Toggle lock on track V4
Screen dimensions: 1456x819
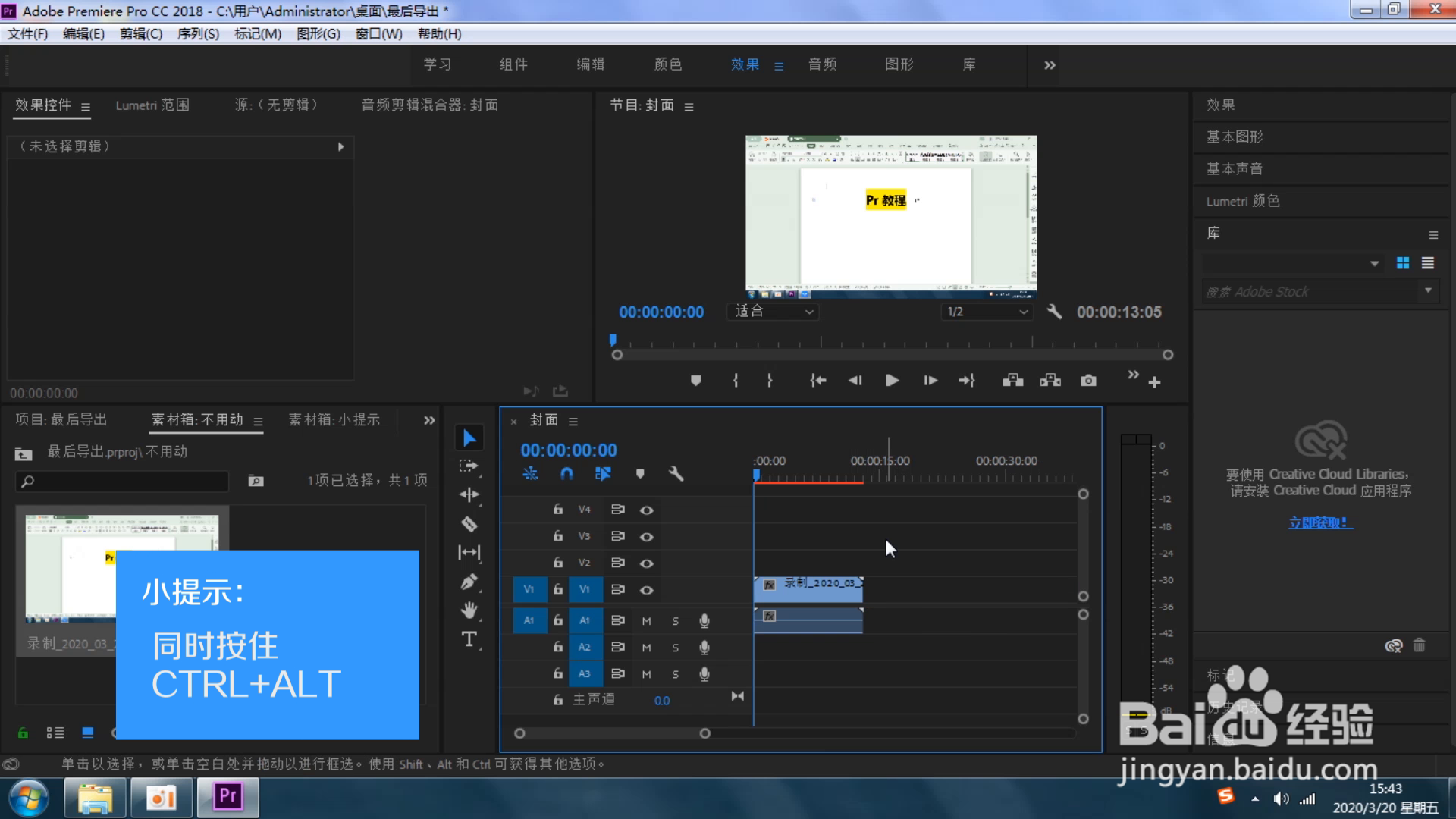pyautogui.click(x=558, y=510)
